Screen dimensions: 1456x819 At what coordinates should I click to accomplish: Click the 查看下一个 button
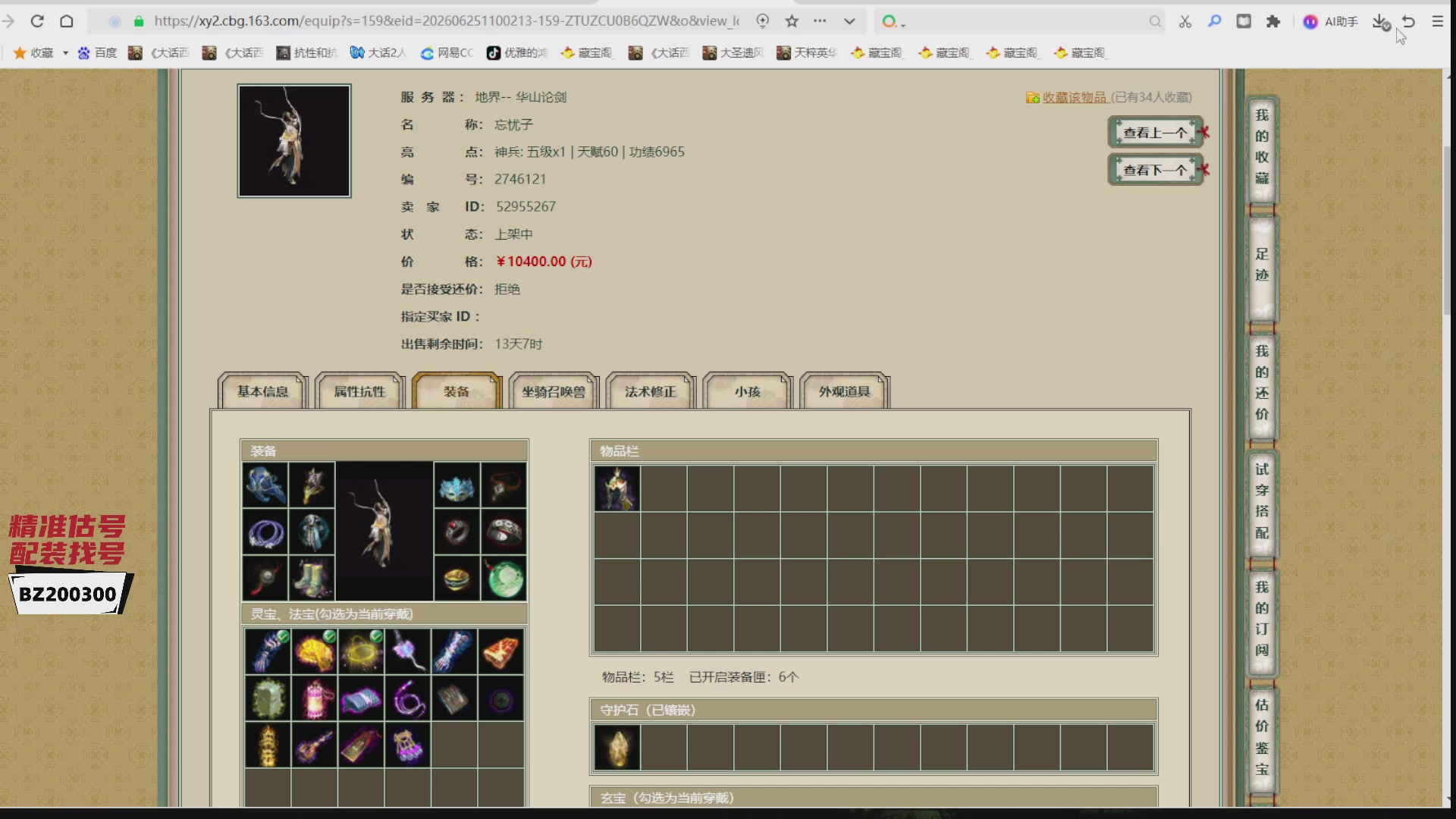coord(1155,170)
